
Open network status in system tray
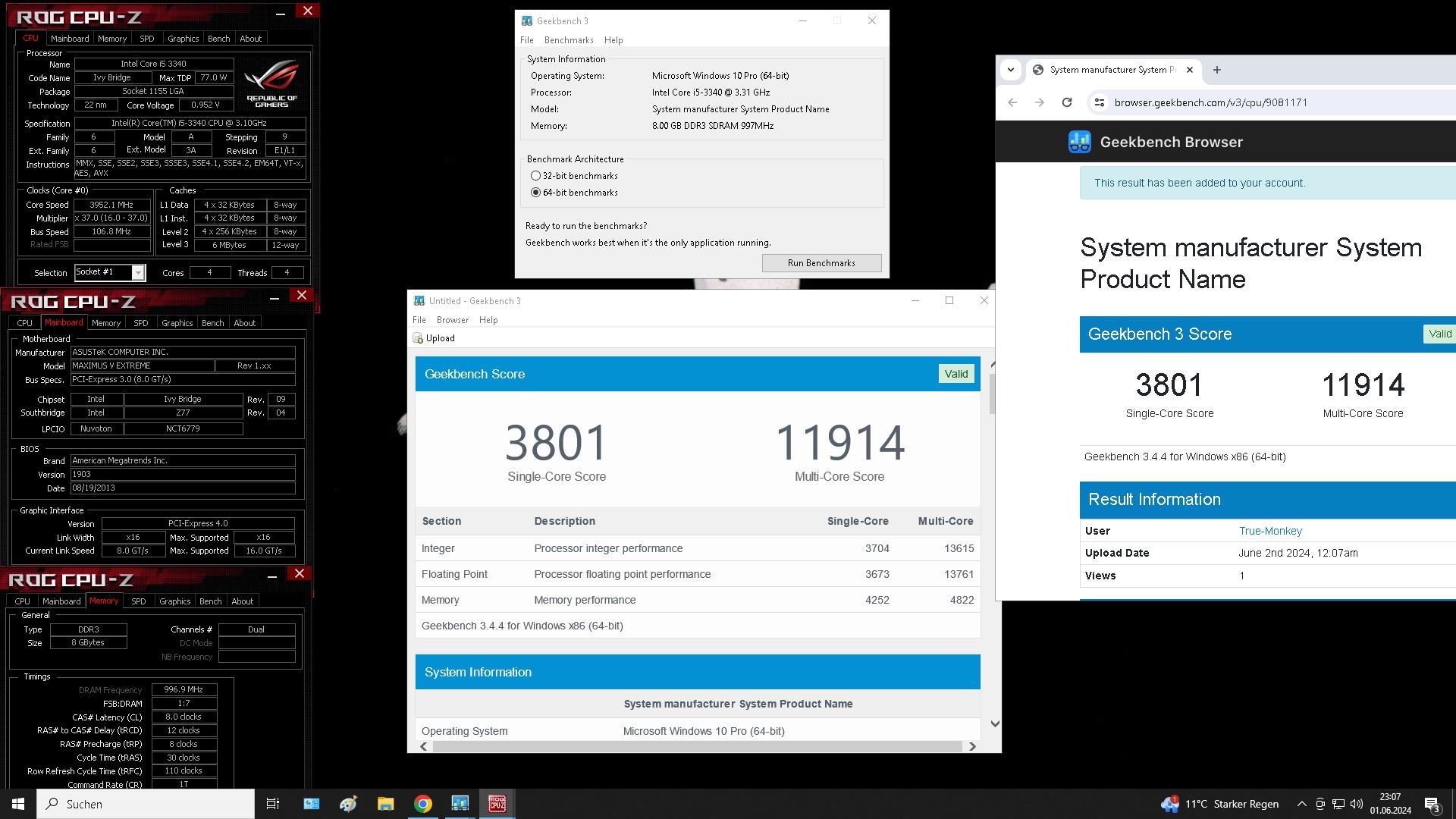1338,804
